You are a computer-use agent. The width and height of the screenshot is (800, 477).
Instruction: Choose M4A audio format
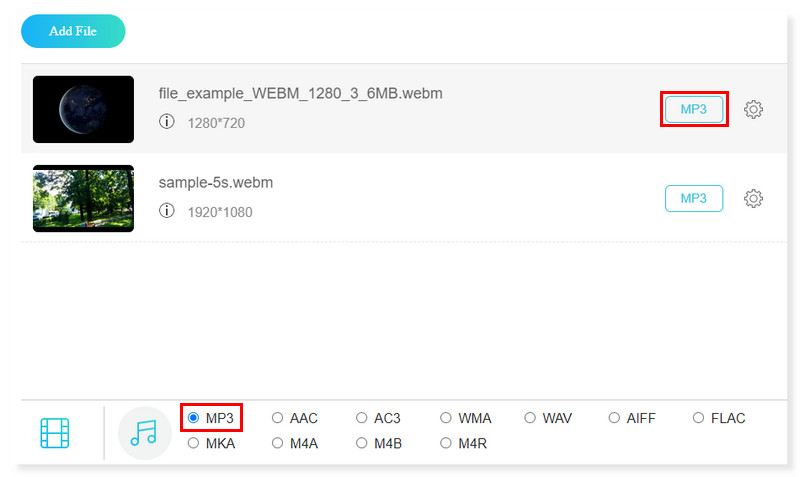coord(278,443)
